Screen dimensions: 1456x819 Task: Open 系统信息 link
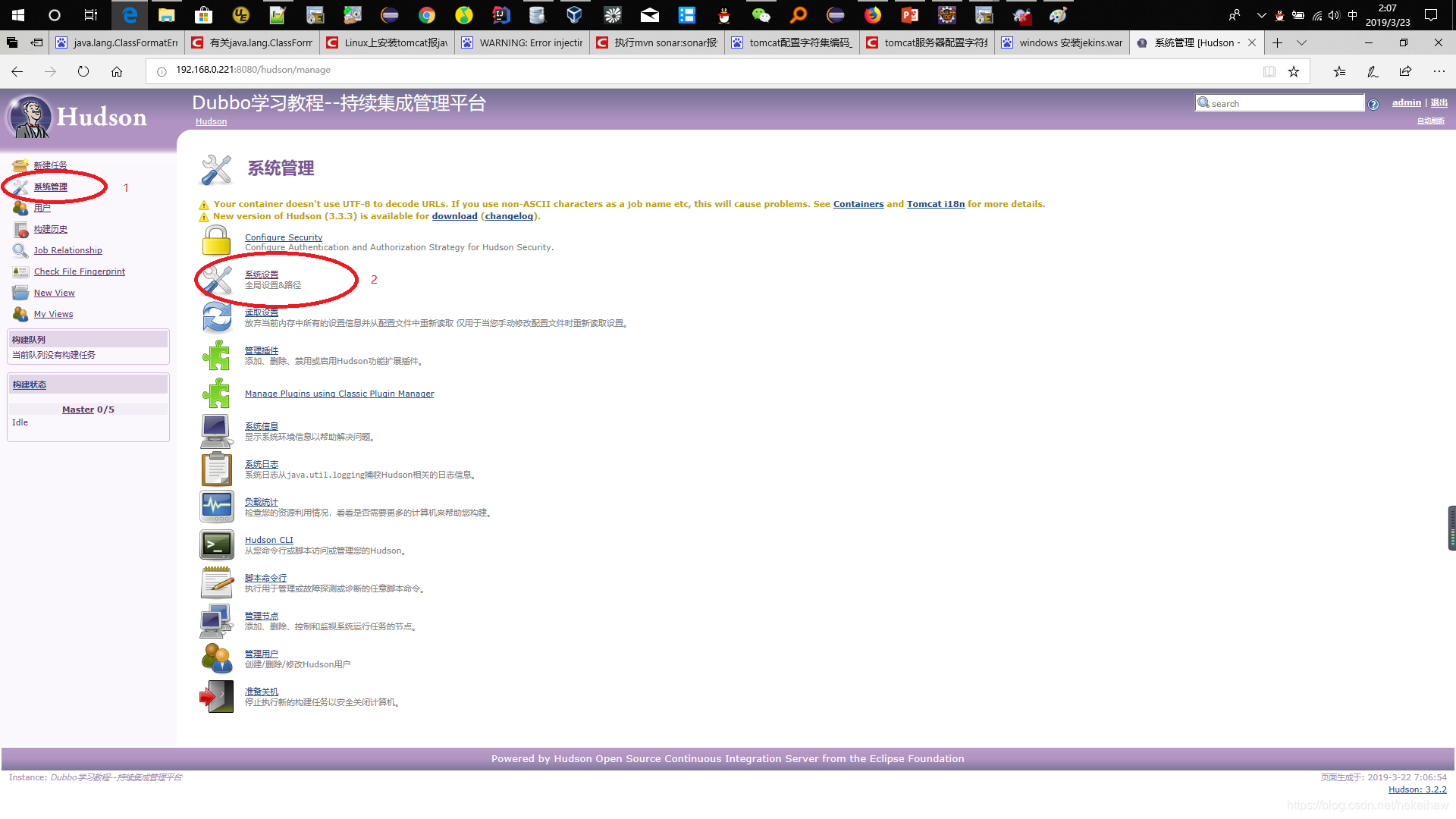click(262, 426)
